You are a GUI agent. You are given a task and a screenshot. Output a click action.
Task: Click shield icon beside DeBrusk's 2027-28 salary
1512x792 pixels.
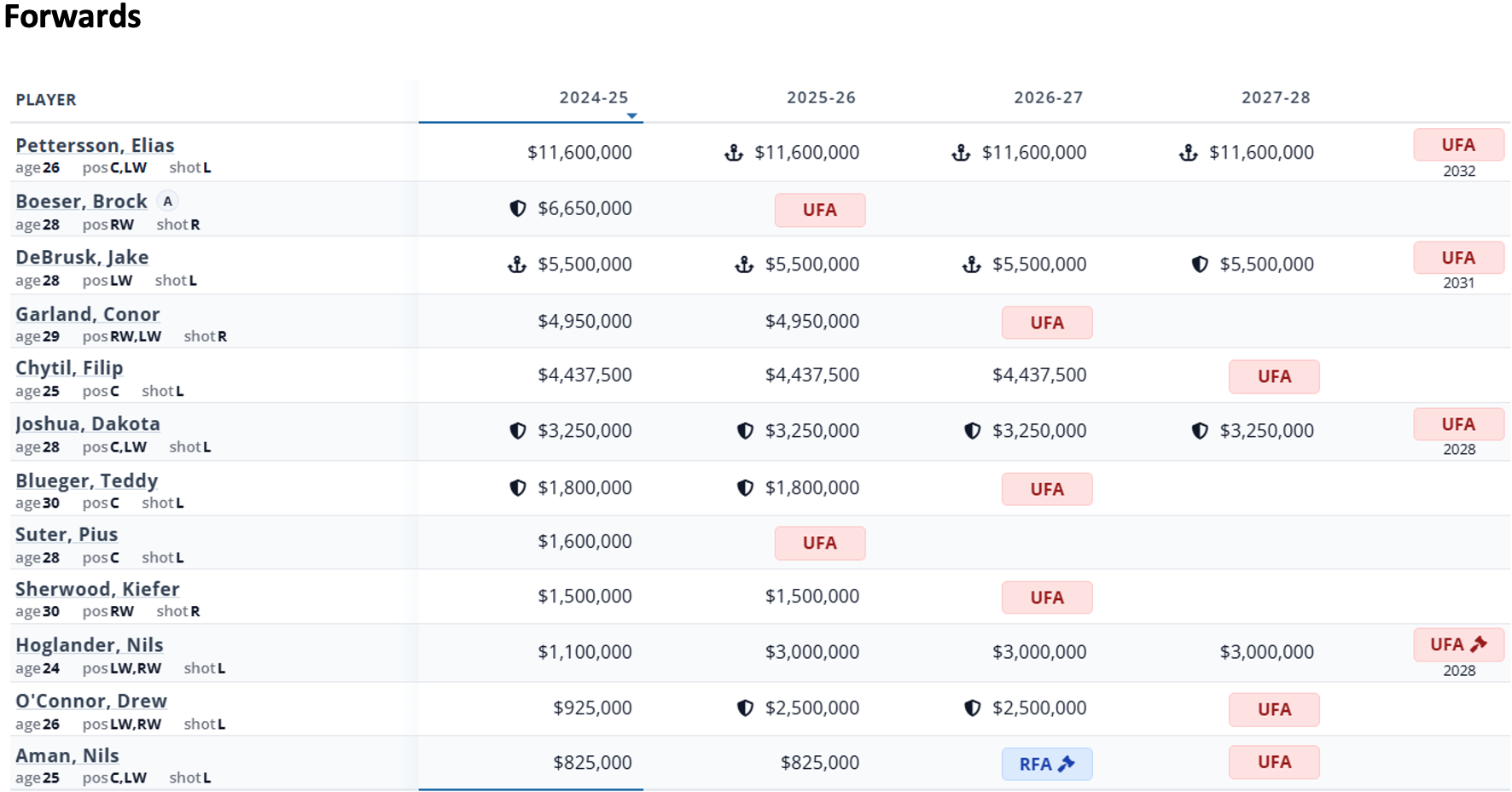(1199, 265)
